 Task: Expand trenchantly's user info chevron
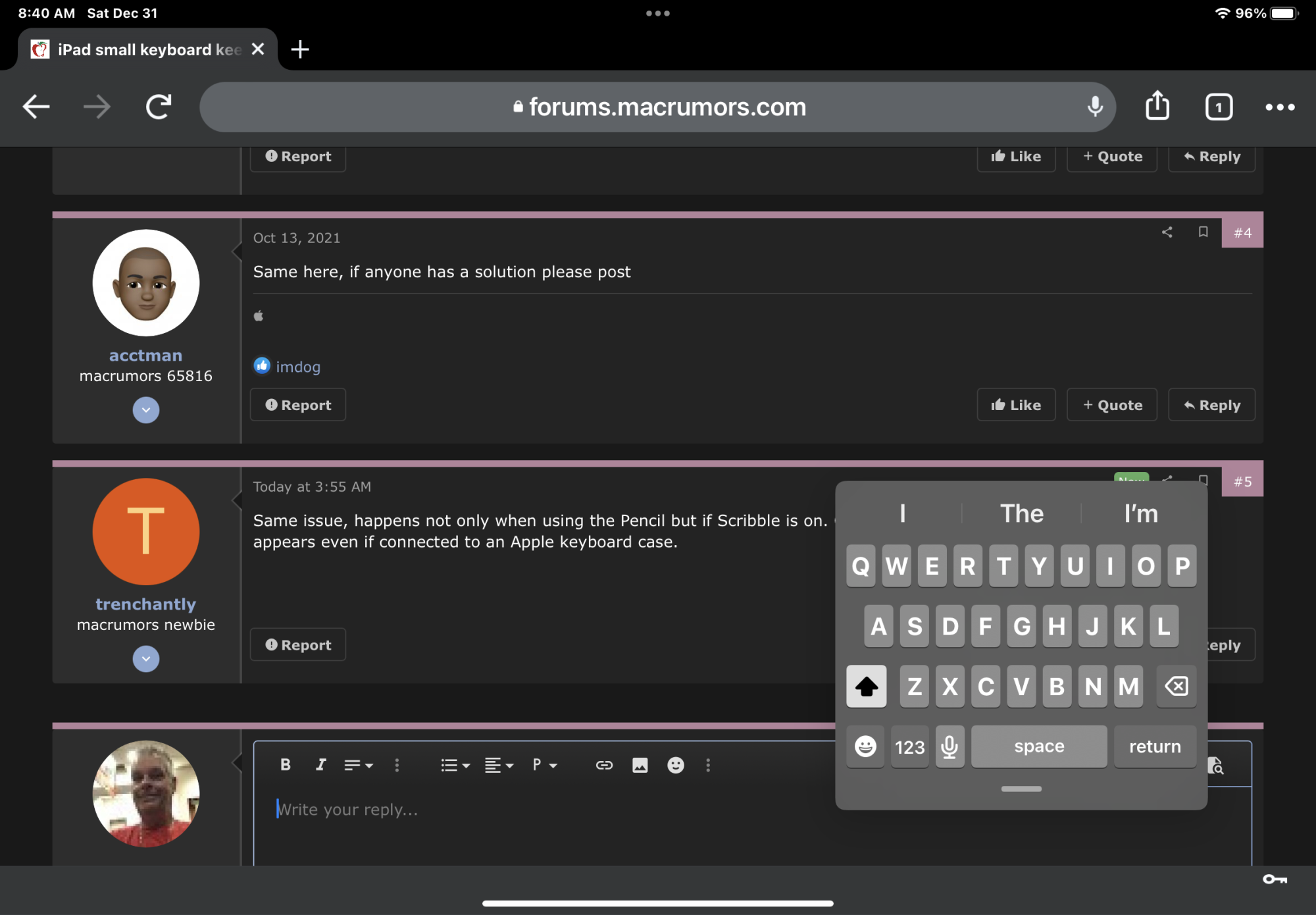pyautogui.click(x=146, y=659)
